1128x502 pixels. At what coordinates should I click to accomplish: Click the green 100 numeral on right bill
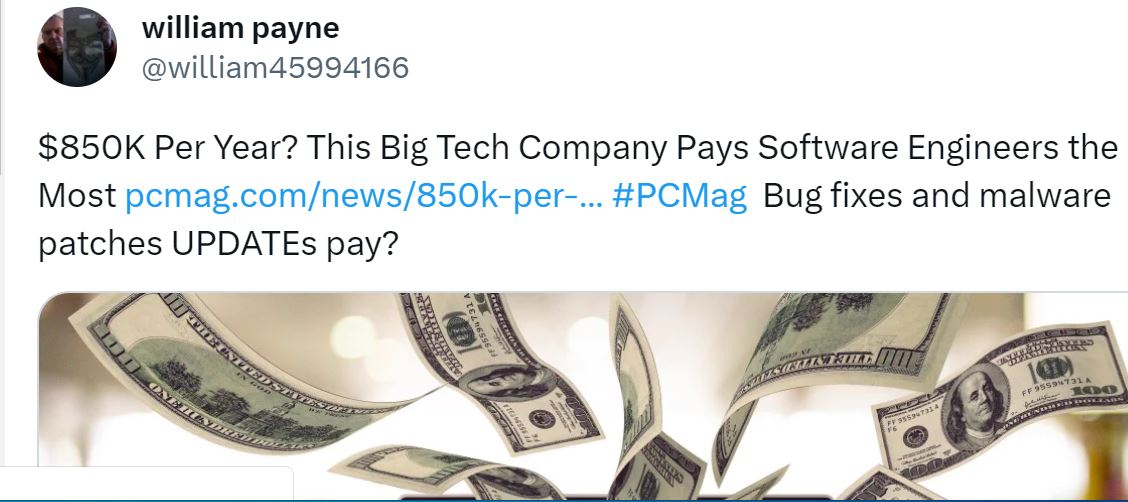(x=1052, y=371)
